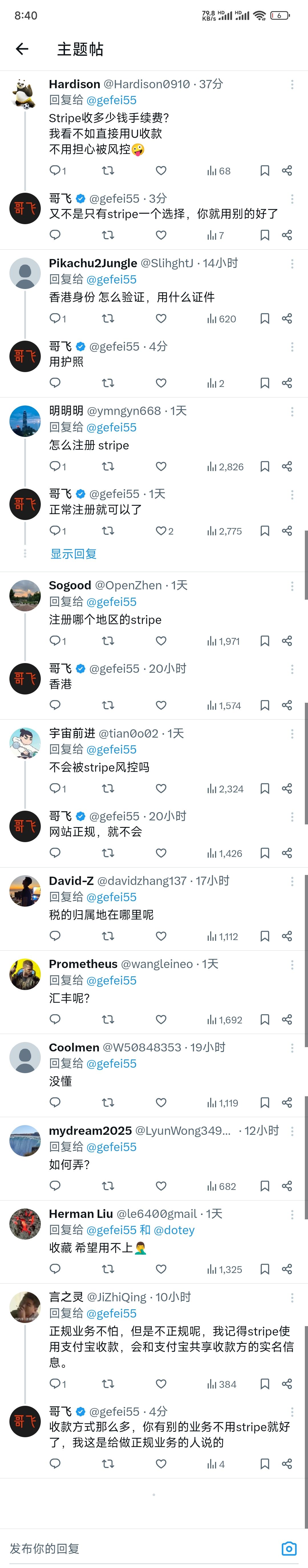Open reply icon on Sogood's tweet
308x1568 pixels.
click(x=55, y=641)
